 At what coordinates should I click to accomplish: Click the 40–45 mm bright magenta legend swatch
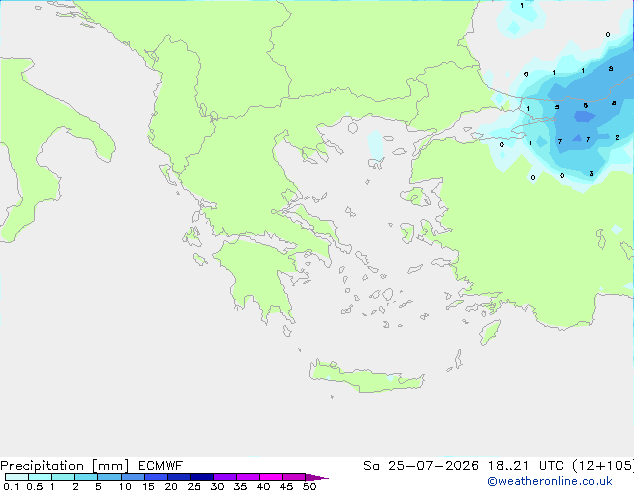(271, 477)
